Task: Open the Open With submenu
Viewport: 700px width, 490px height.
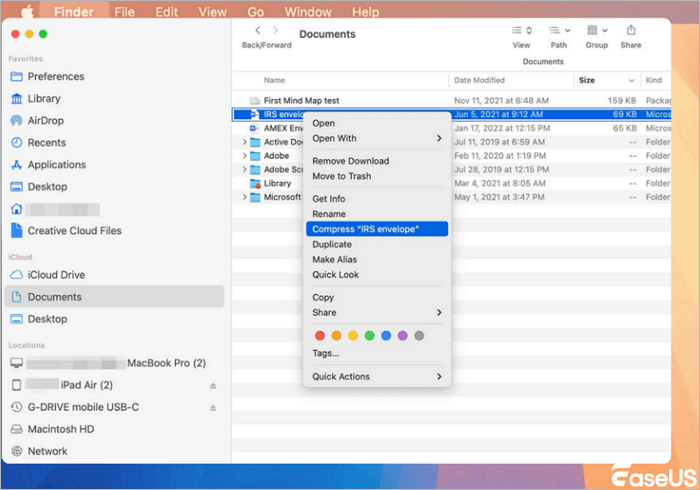Action: (x=376, y=139)
